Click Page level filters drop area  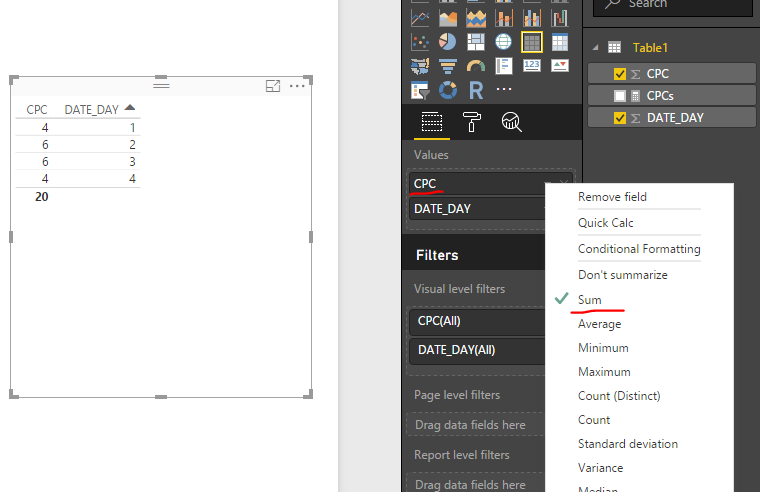coord(475,425)
